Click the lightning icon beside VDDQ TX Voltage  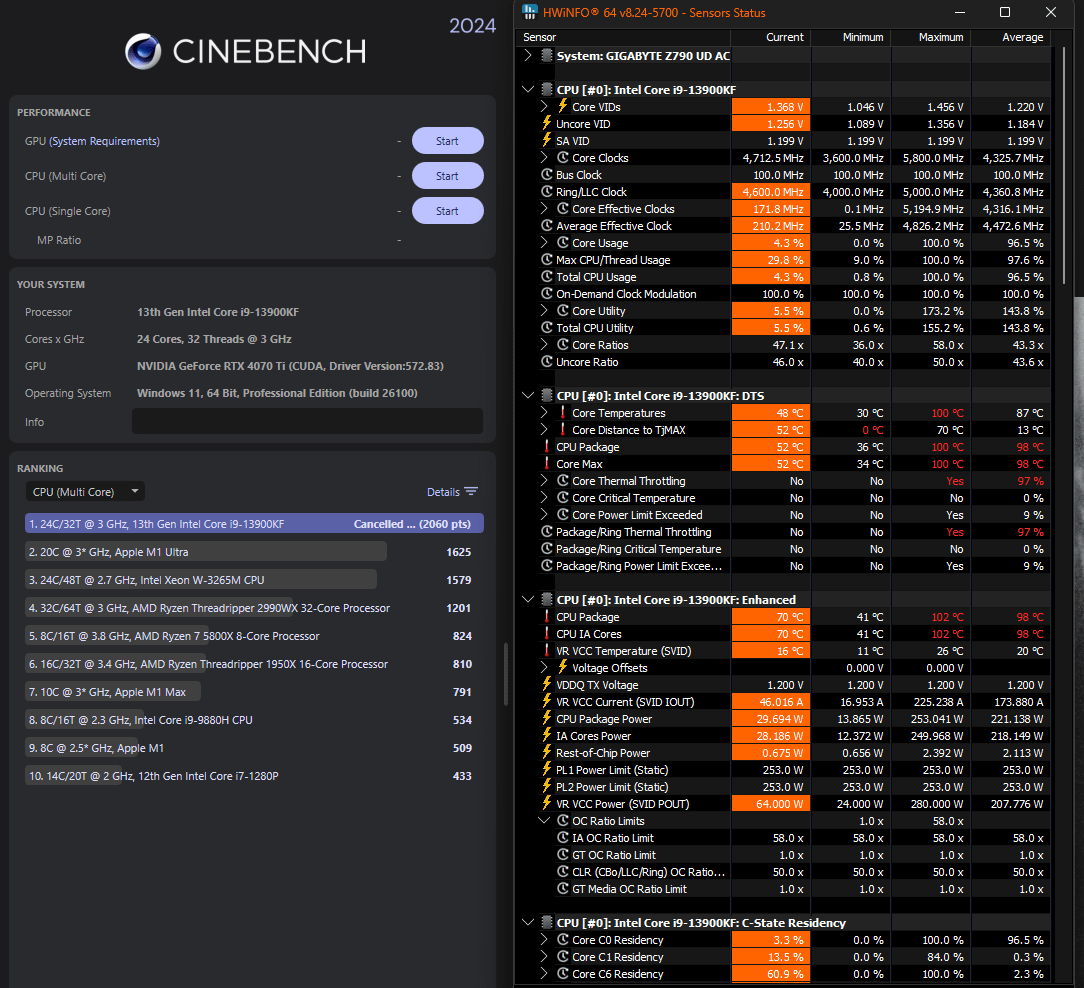pos(547,684)
